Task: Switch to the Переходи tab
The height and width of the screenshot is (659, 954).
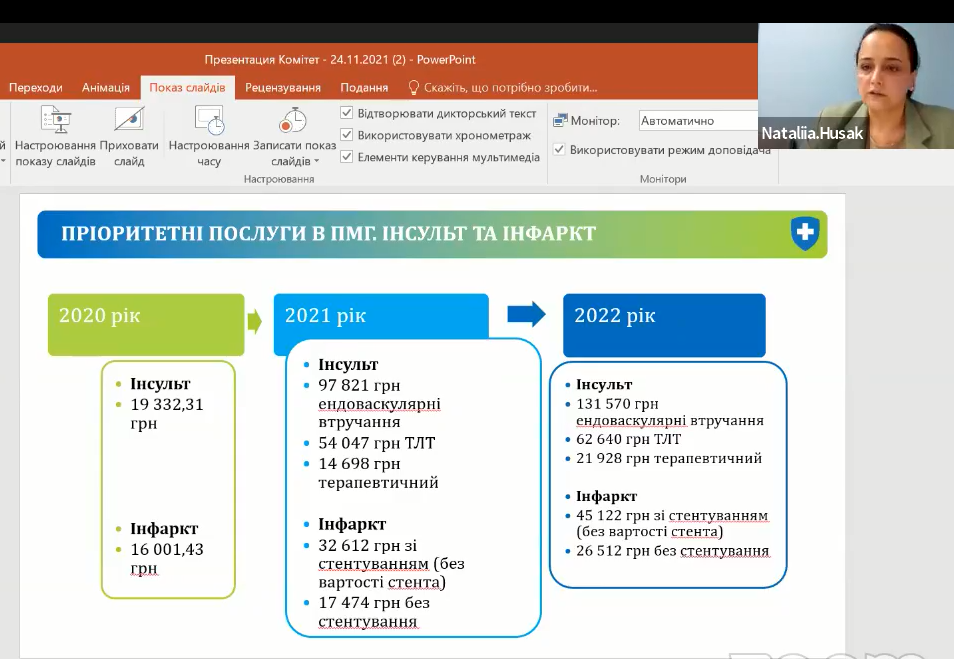Action: tap(35, 88)
